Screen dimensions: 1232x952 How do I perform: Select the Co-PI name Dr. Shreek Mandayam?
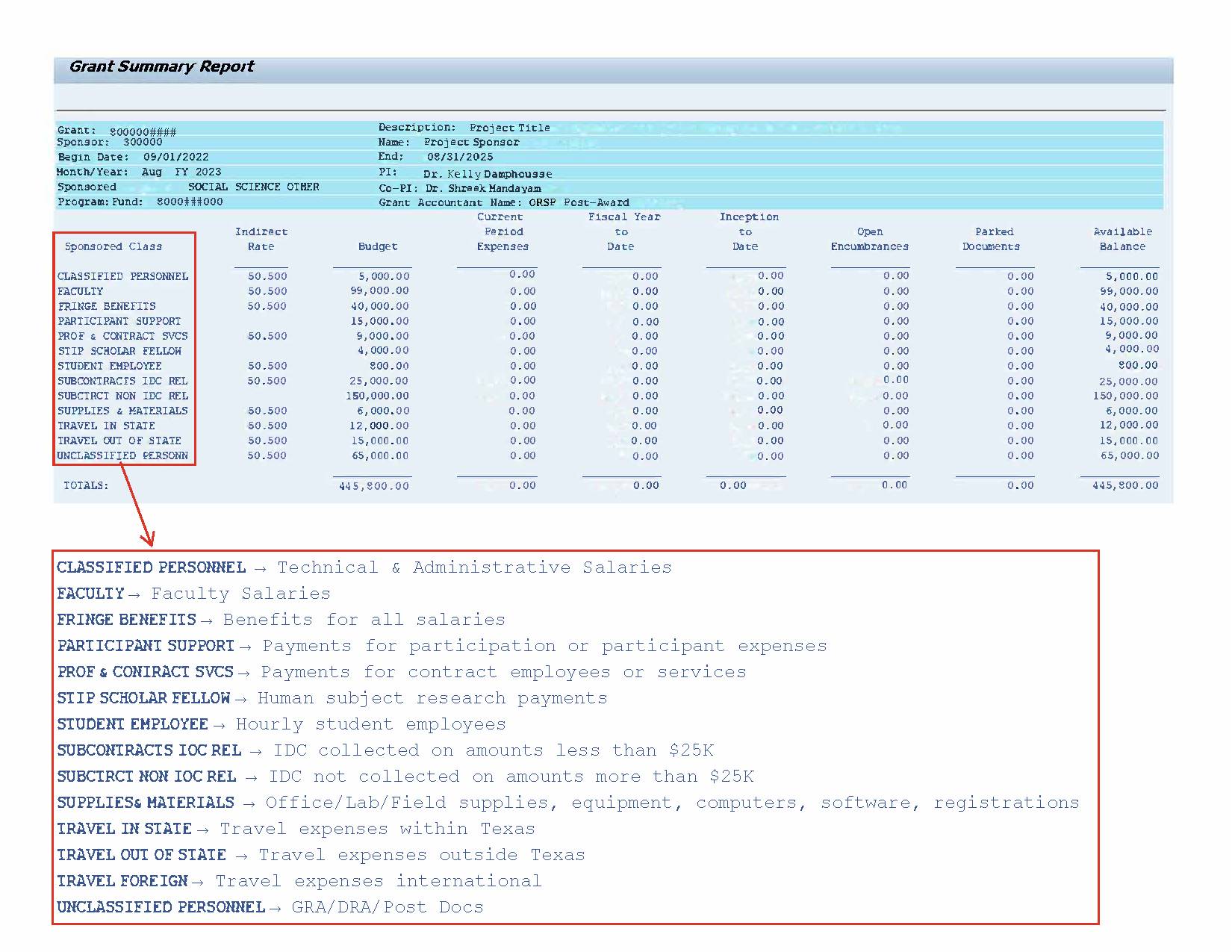pyautogui.click(x=483, y=188)
